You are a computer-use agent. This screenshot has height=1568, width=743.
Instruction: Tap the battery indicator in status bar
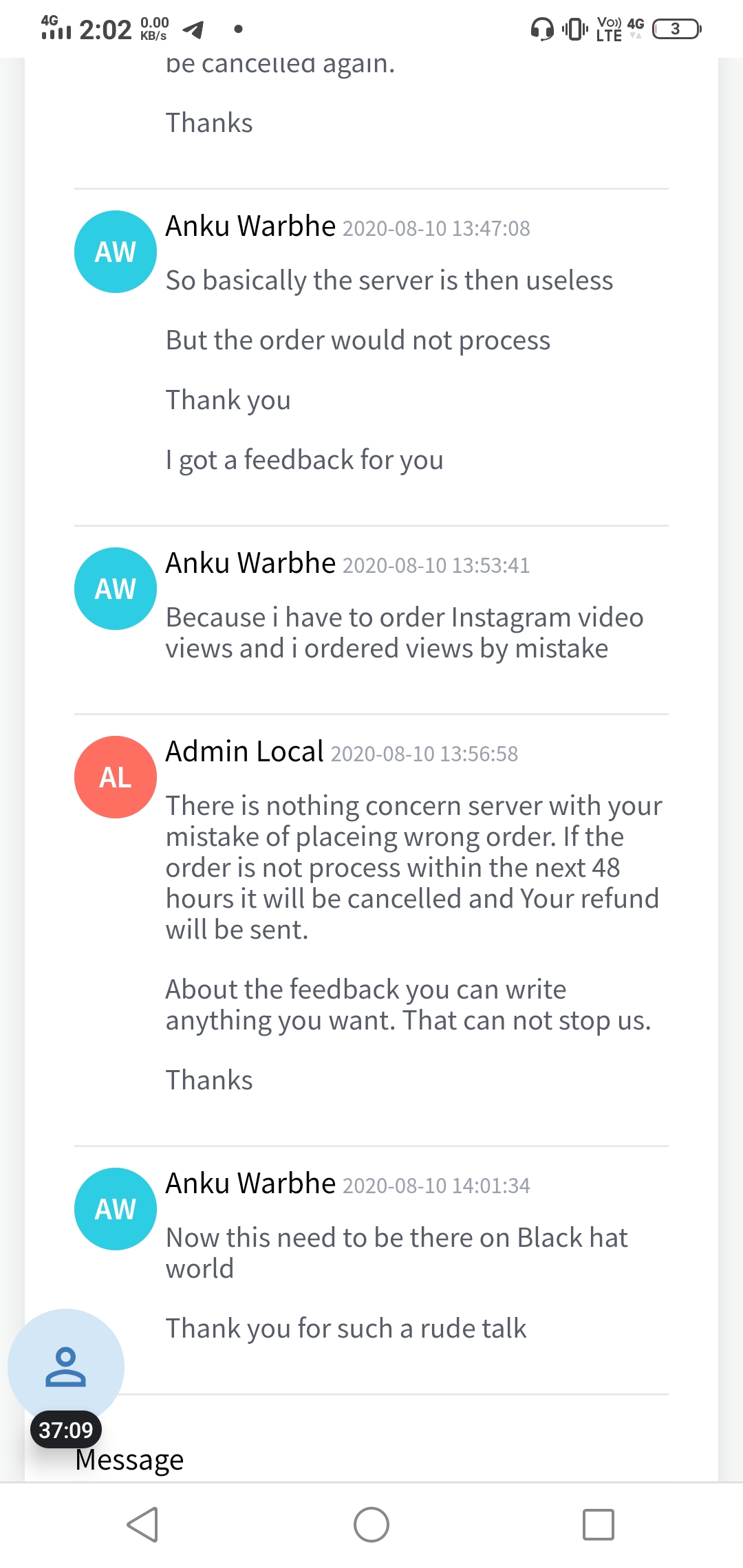[x=677, y=29]
